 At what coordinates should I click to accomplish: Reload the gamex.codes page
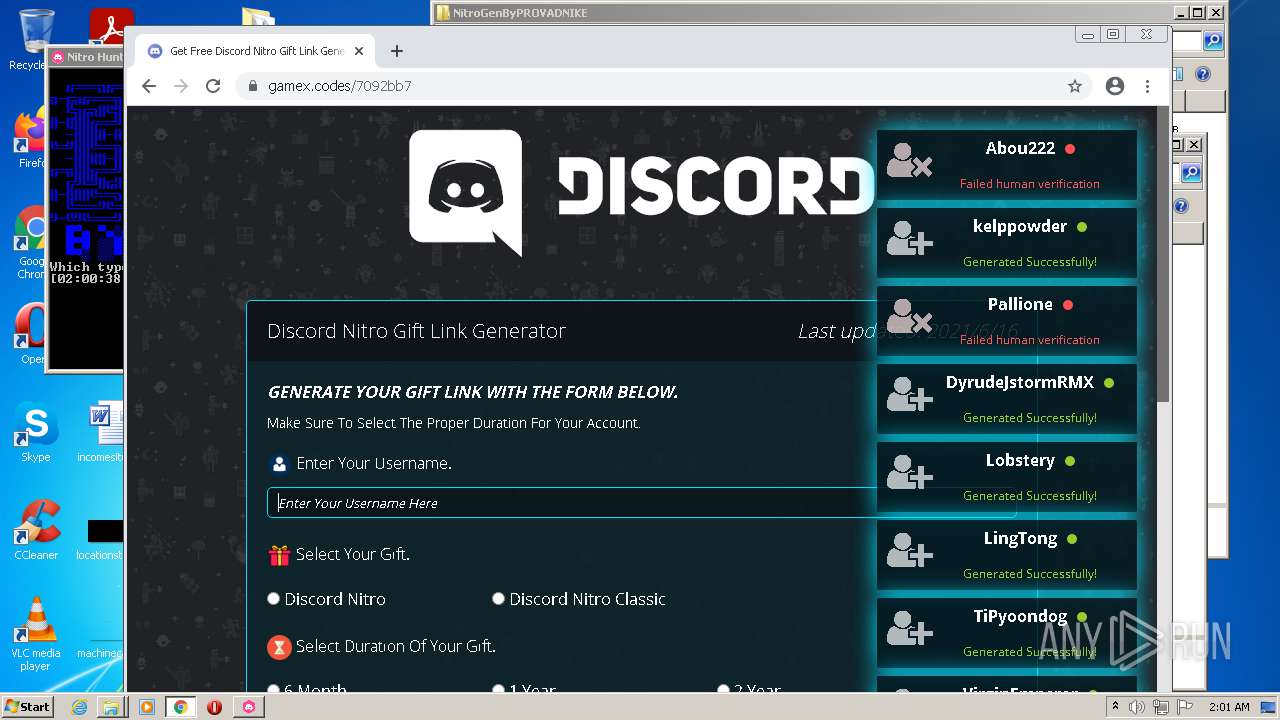click(213, 86)
